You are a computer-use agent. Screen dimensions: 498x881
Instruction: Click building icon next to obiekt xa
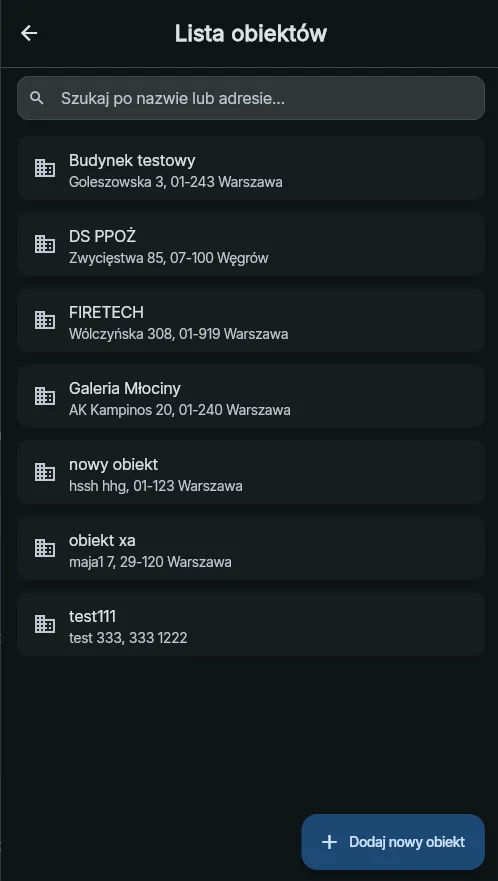pos(45,548)
